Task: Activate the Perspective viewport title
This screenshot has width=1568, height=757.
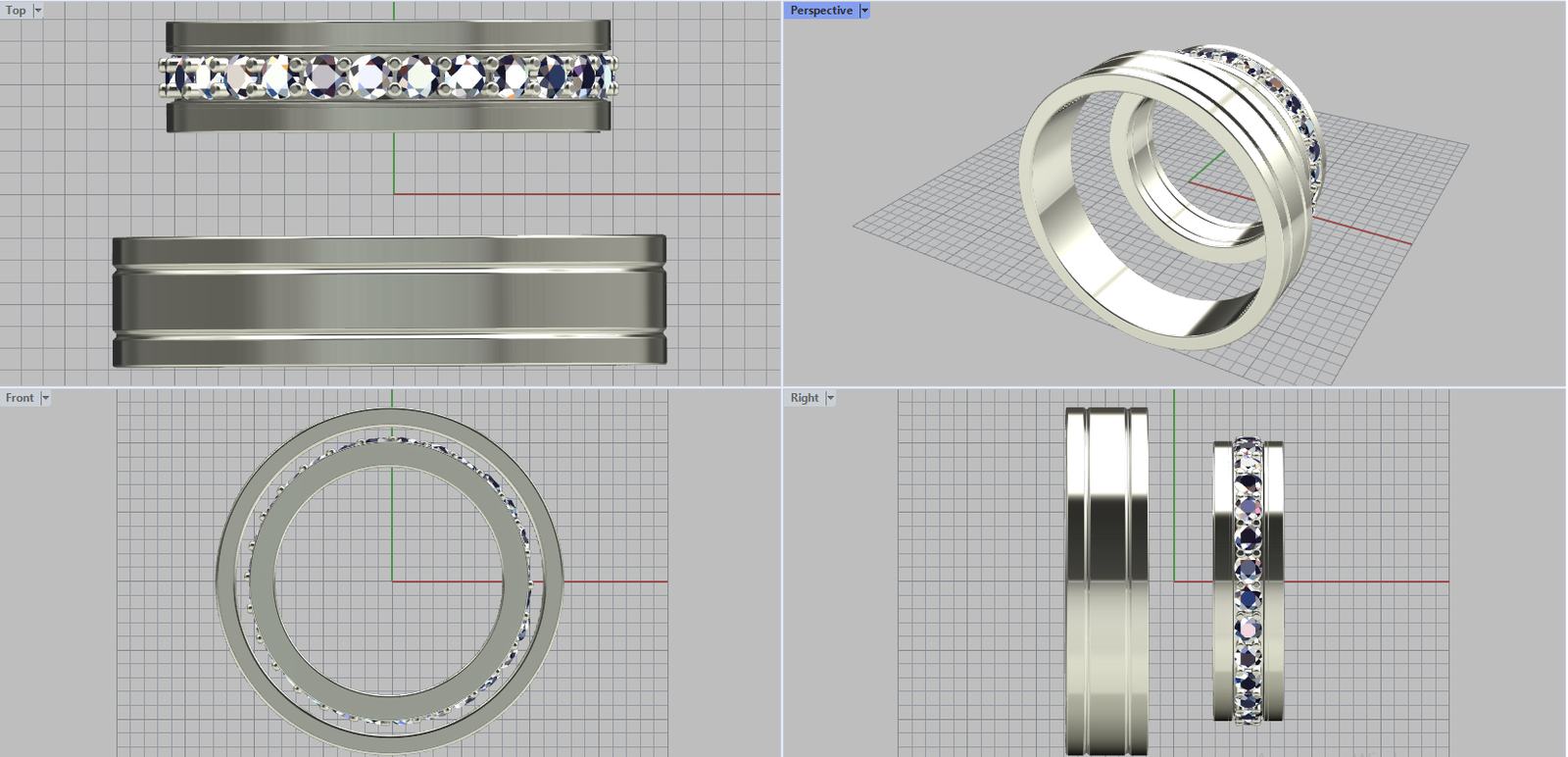Action: coord(820,11)
